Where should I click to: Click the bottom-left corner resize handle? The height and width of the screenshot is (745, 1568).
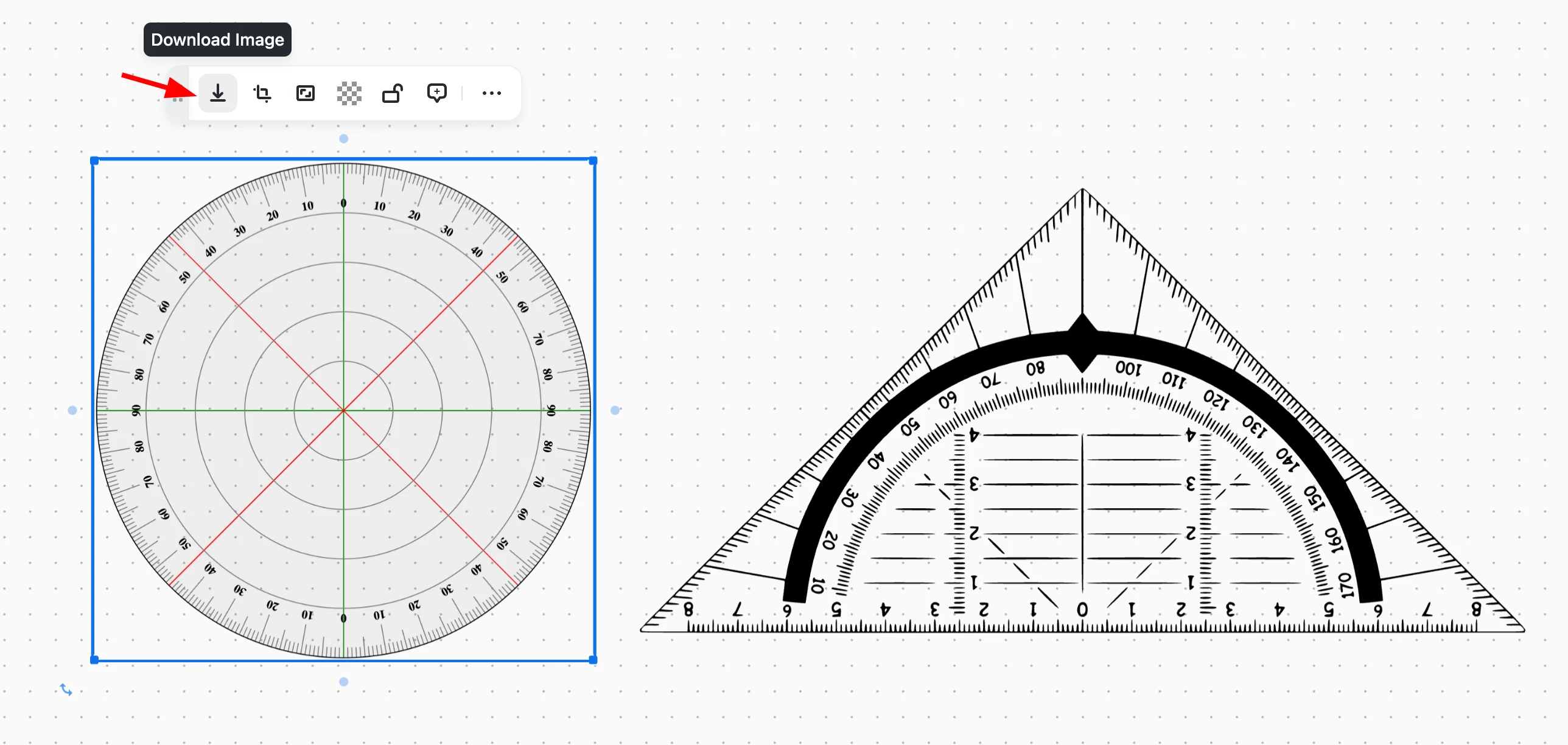click(94, 660)
